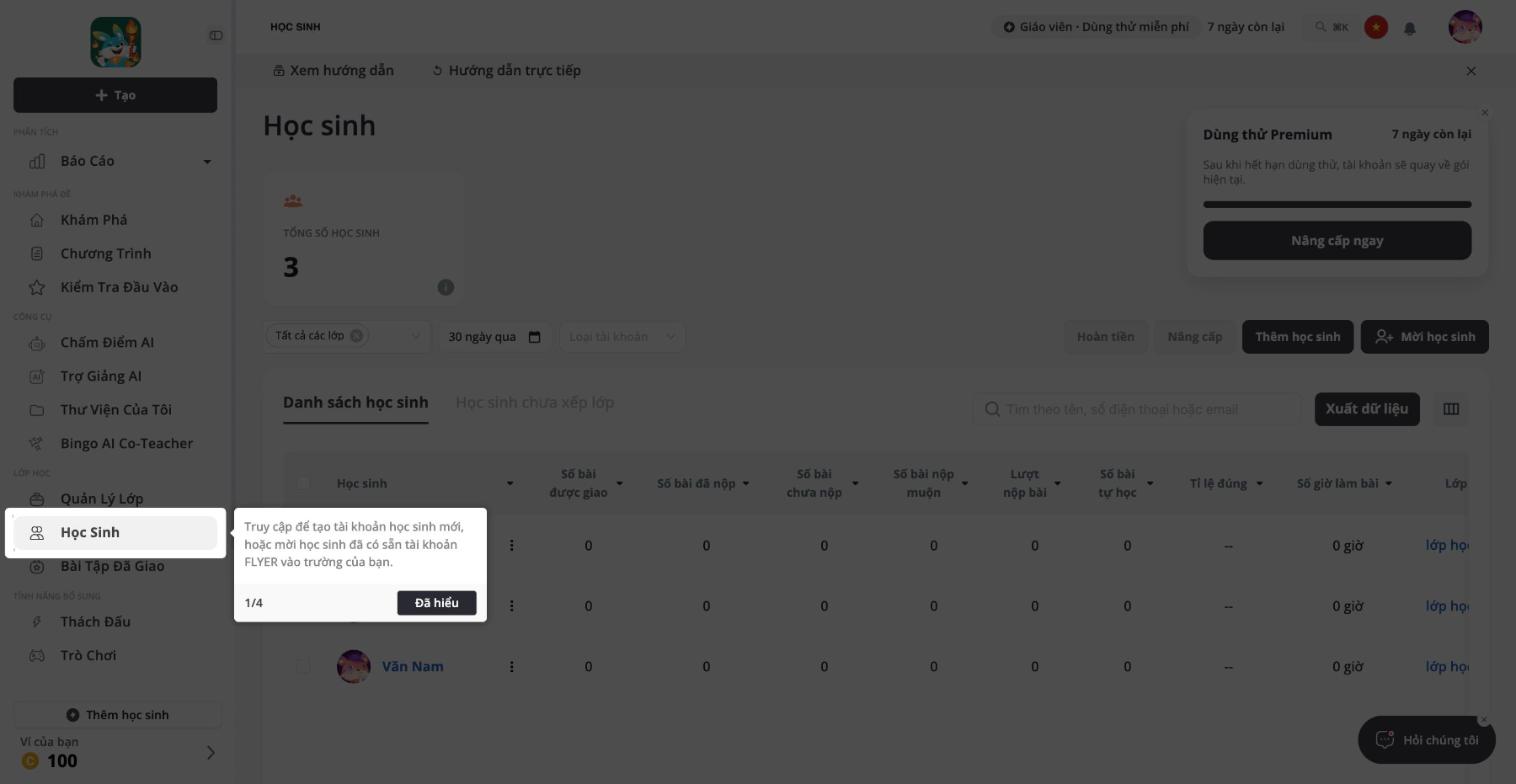
Task: Close the guide bar
Action: coord(1471,71)
